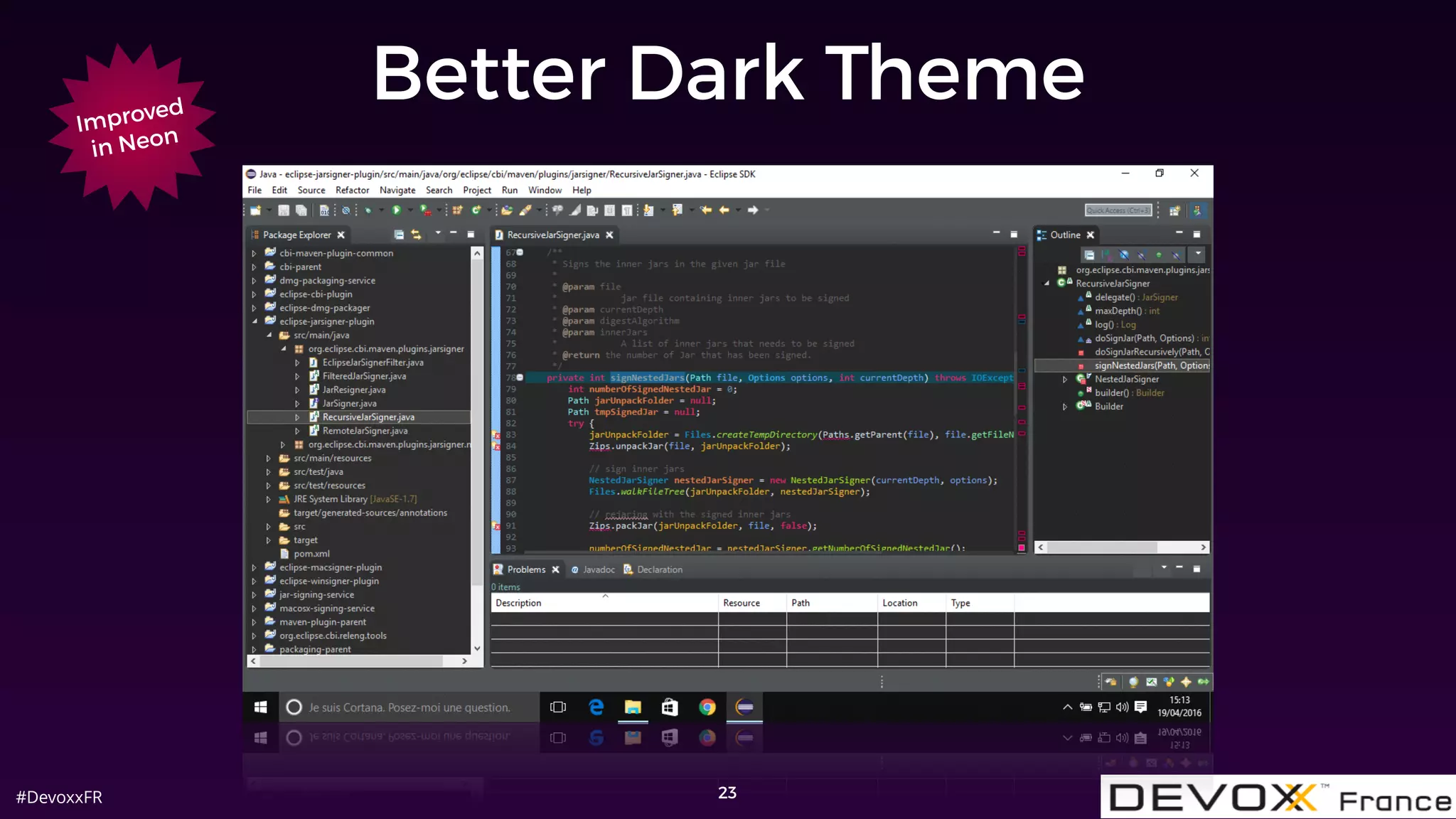Click the Open Perspective icon
Viewport: 1456px width, 819px height.
(x=1174, y=210)
